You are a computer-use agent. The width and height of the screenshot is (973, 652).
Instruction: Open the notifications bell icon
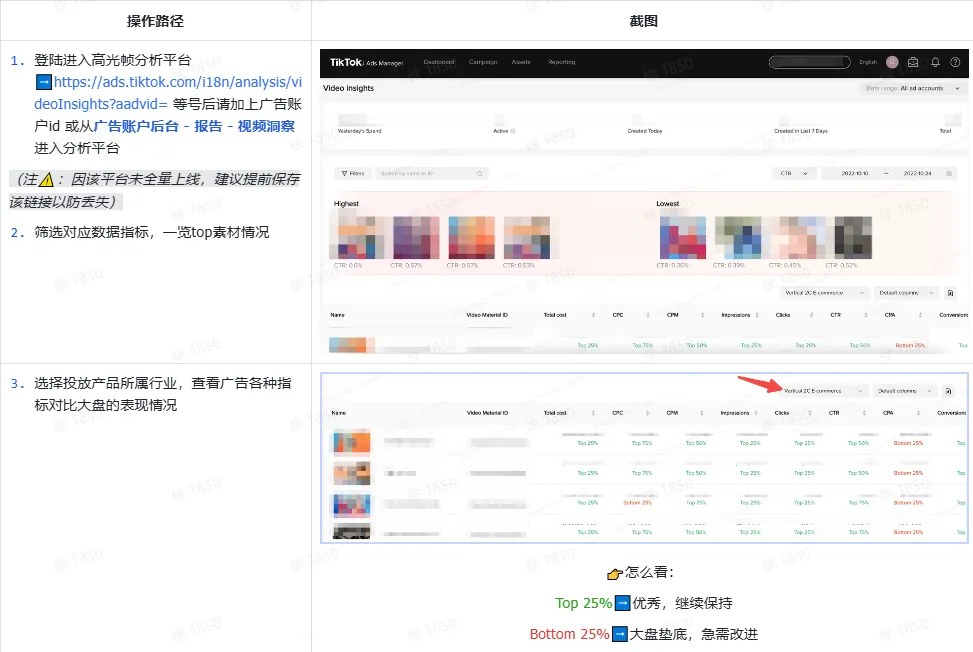(x=935, y=62)
